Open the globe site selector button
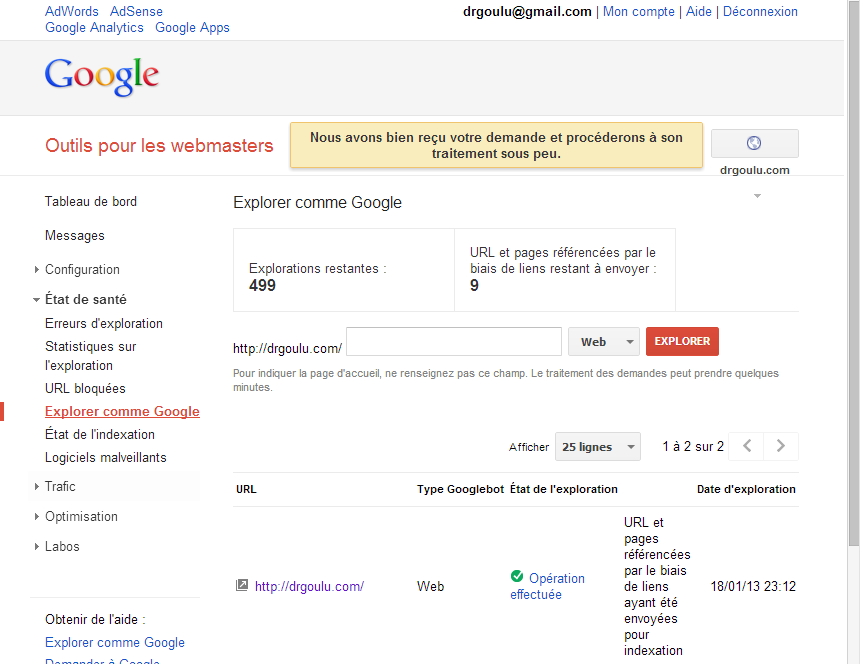Screen dimensions: 860x664 click(x=755, y=143)
